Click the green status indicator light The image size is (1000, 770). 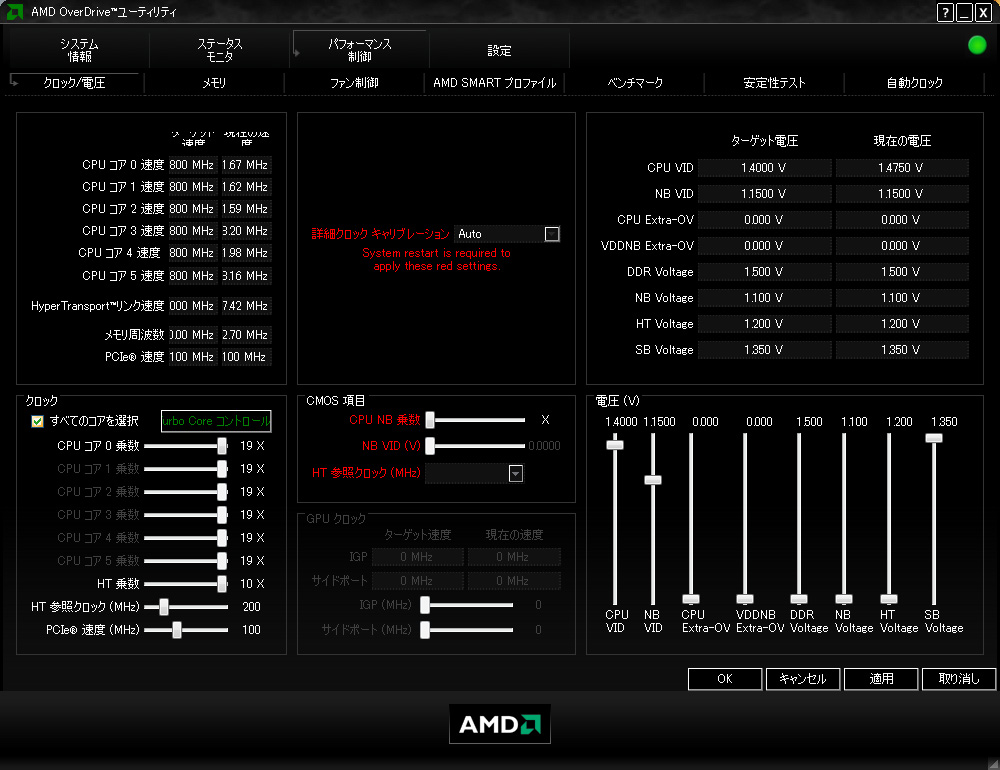click(976, 45)
